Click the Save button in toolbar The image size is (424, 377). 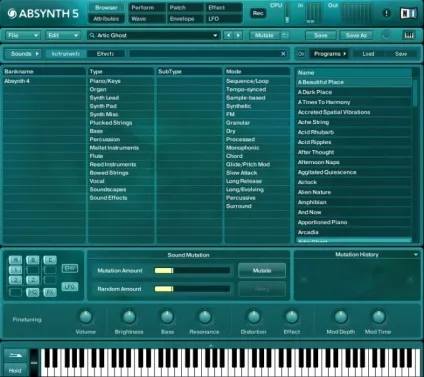[x=320, y=35]
